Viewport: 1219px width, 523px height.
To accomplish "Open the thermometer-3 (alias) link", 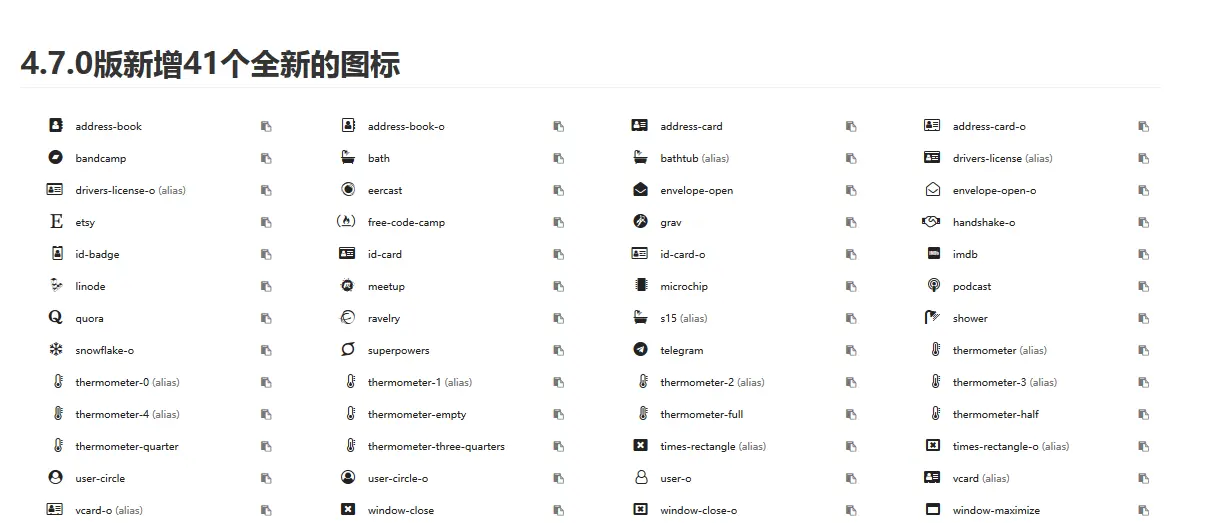I will tap(1005, 382).
